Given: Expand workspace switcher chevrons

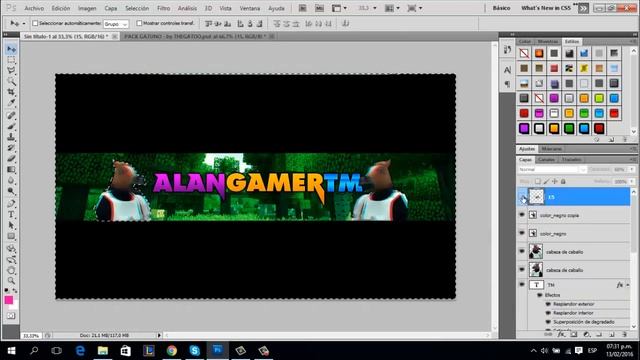Looking at the screenshot, I should pyautogui.click(x=583, y=8).
